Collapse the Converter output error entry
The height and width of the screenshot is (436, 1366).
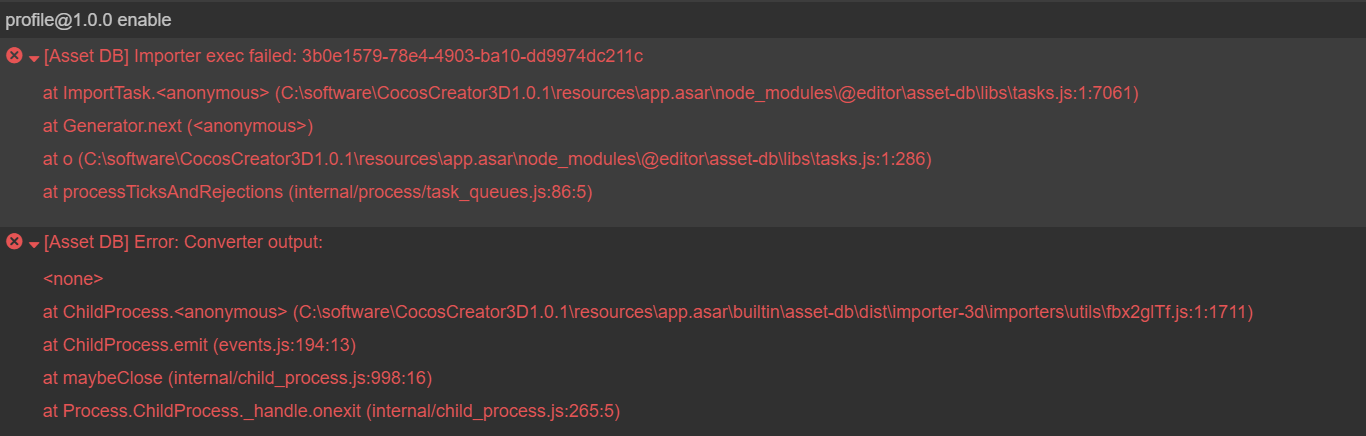[34, 244]
